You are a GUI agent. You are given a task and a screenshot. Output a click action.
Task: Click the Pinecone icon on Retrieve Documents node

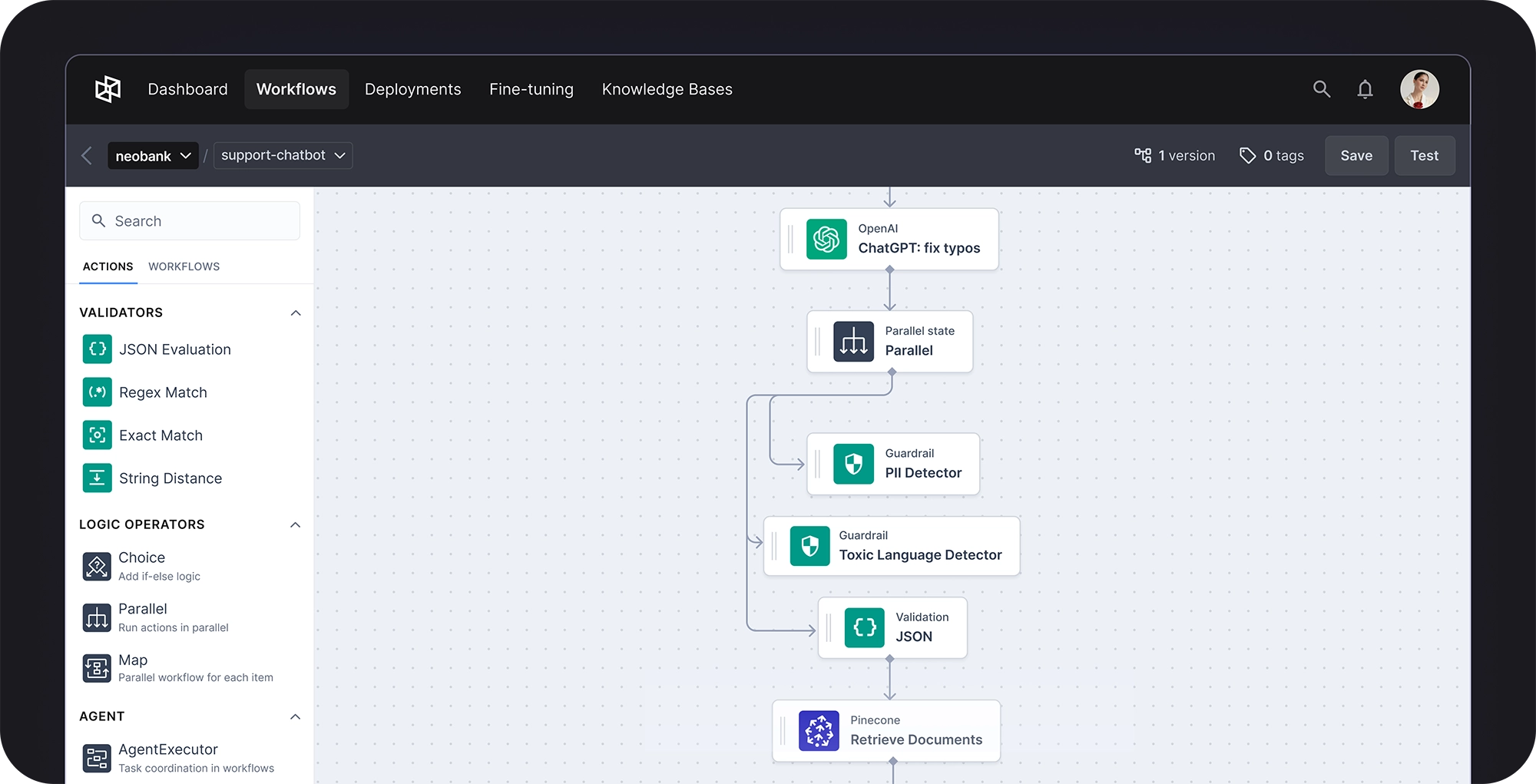point(819,730)
